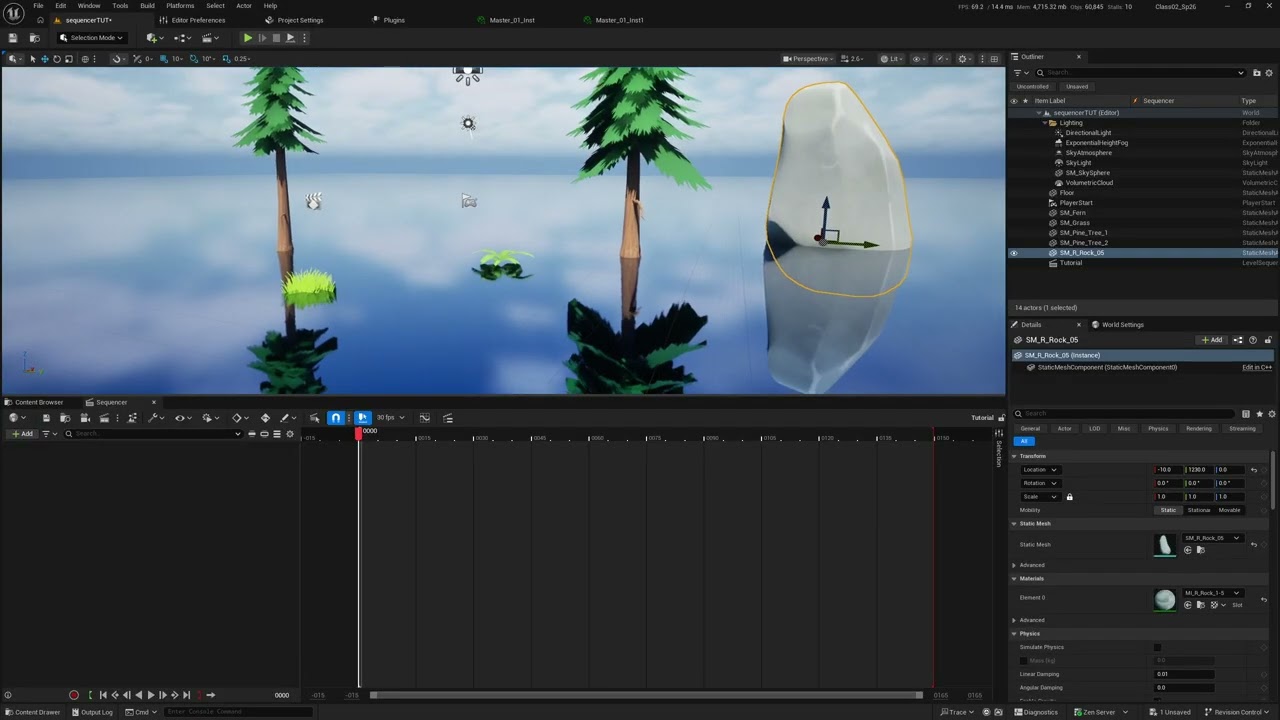Toggle Sequencer auto-scroll blue button

pos(362,418)
